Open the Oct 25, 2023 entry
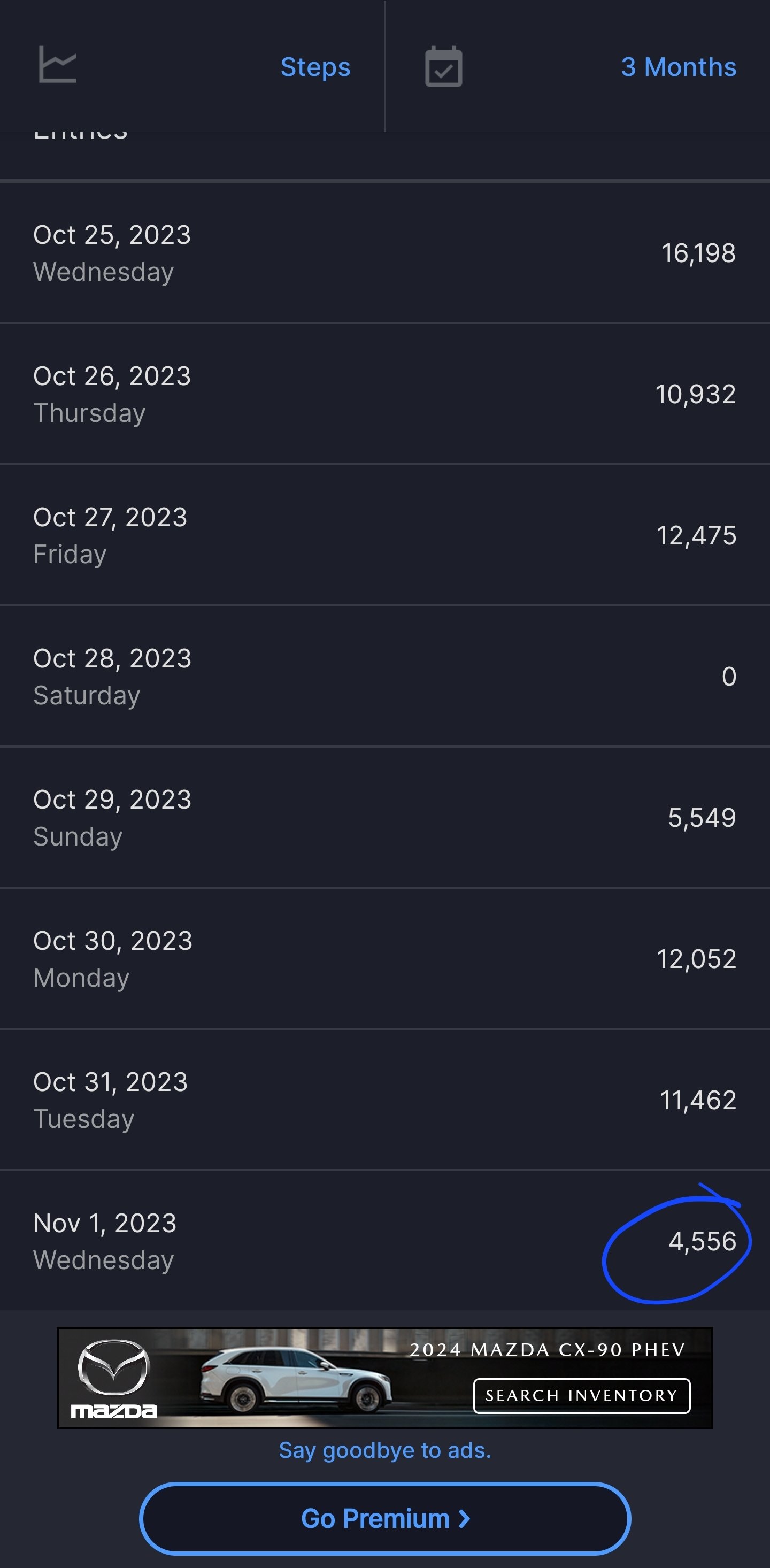Image resolution: width=770 pixels, height=1568 pixels. coord(384,252)
